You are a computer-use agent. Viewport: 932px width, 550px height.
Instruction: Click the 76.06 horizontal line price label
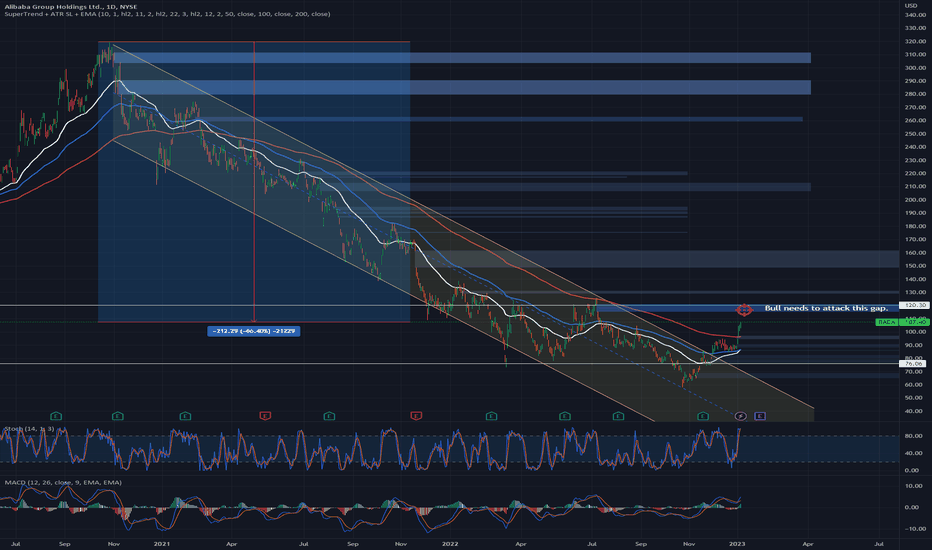pyautogui.click(x=914, y=363)
